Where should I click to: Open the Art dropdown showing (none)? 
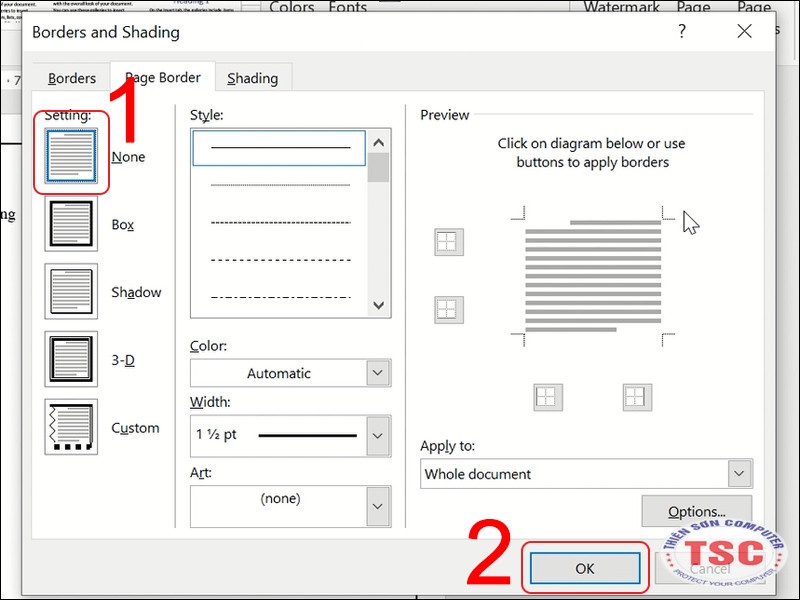point(290,506)
